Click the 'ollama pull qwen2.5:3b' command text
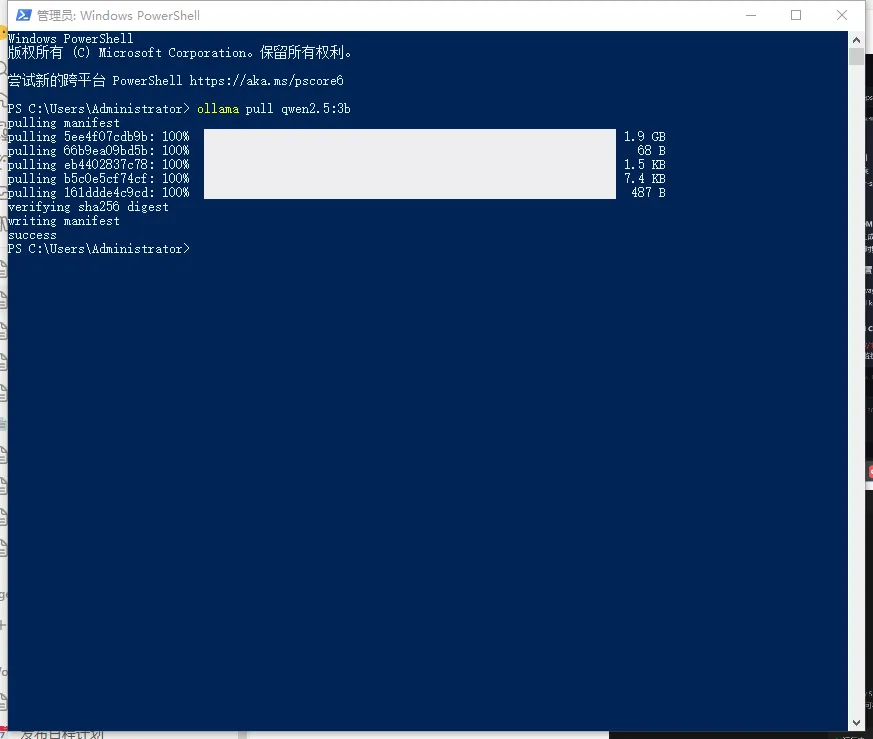Screen dimensions: 873x739 pos(273,109)
